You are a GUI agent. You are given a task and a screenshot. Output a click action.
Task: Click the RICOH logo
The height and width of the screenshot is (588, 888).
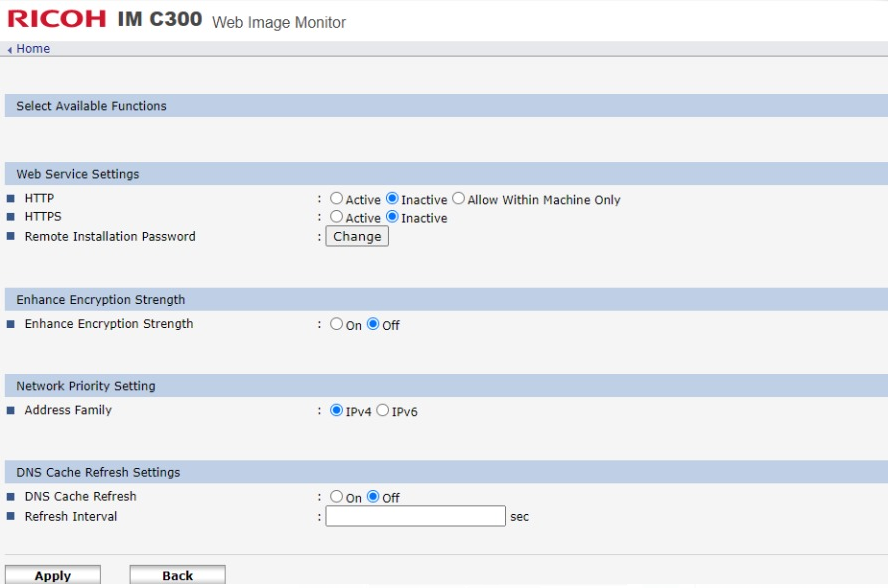click(56, 19)
